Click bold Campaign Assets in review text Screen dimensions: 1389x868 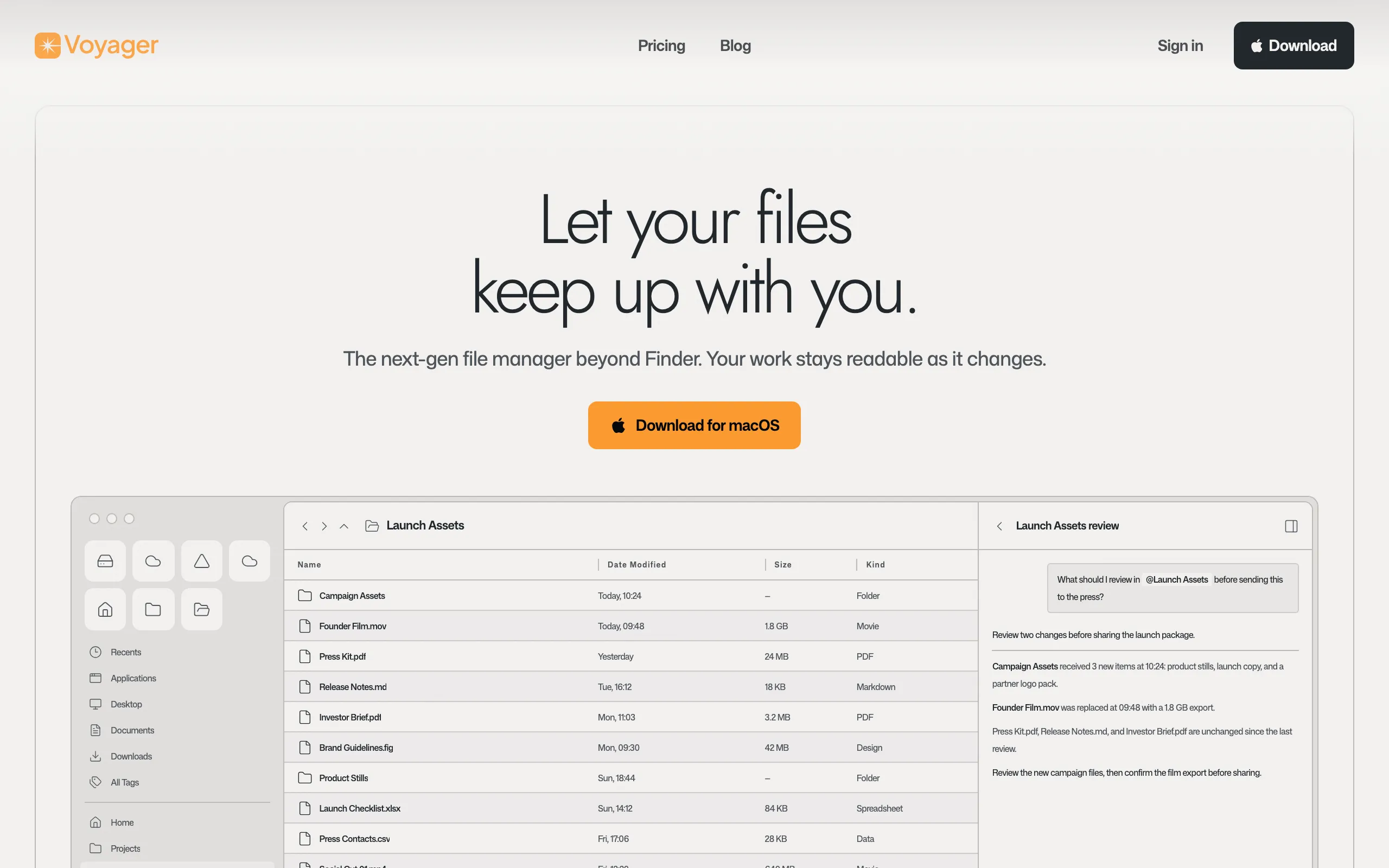pos(1024,667)
